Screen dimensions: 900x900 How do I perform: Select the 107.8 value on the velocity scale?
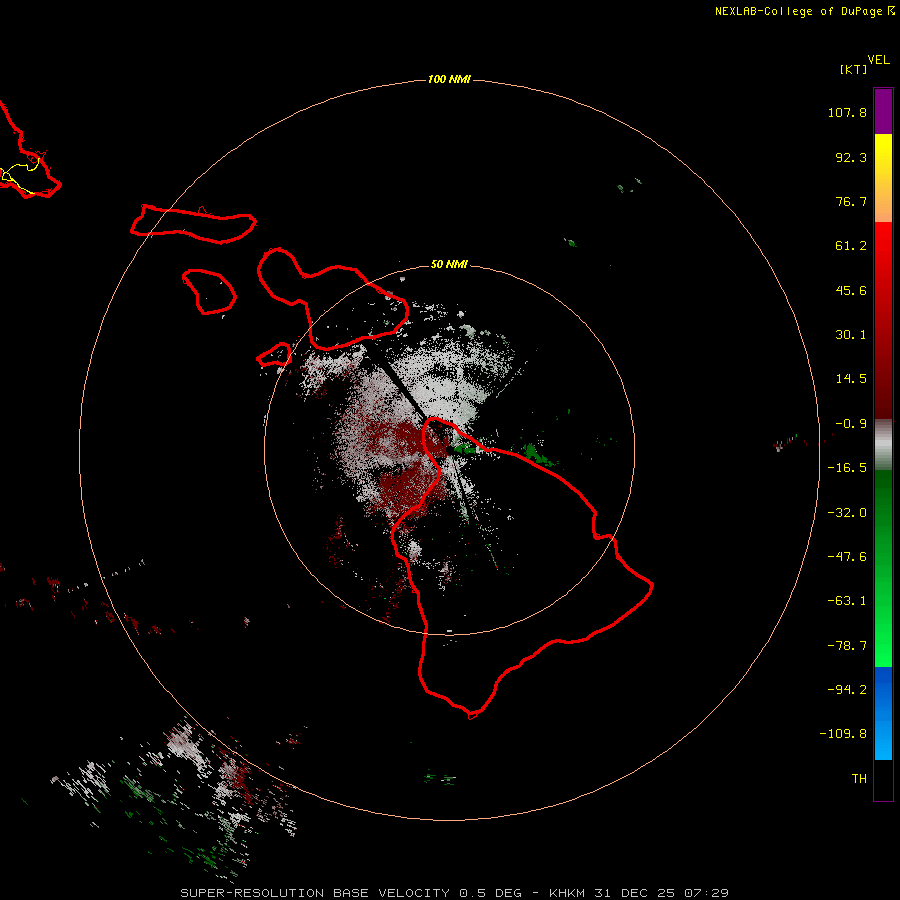tap(847, 112)
